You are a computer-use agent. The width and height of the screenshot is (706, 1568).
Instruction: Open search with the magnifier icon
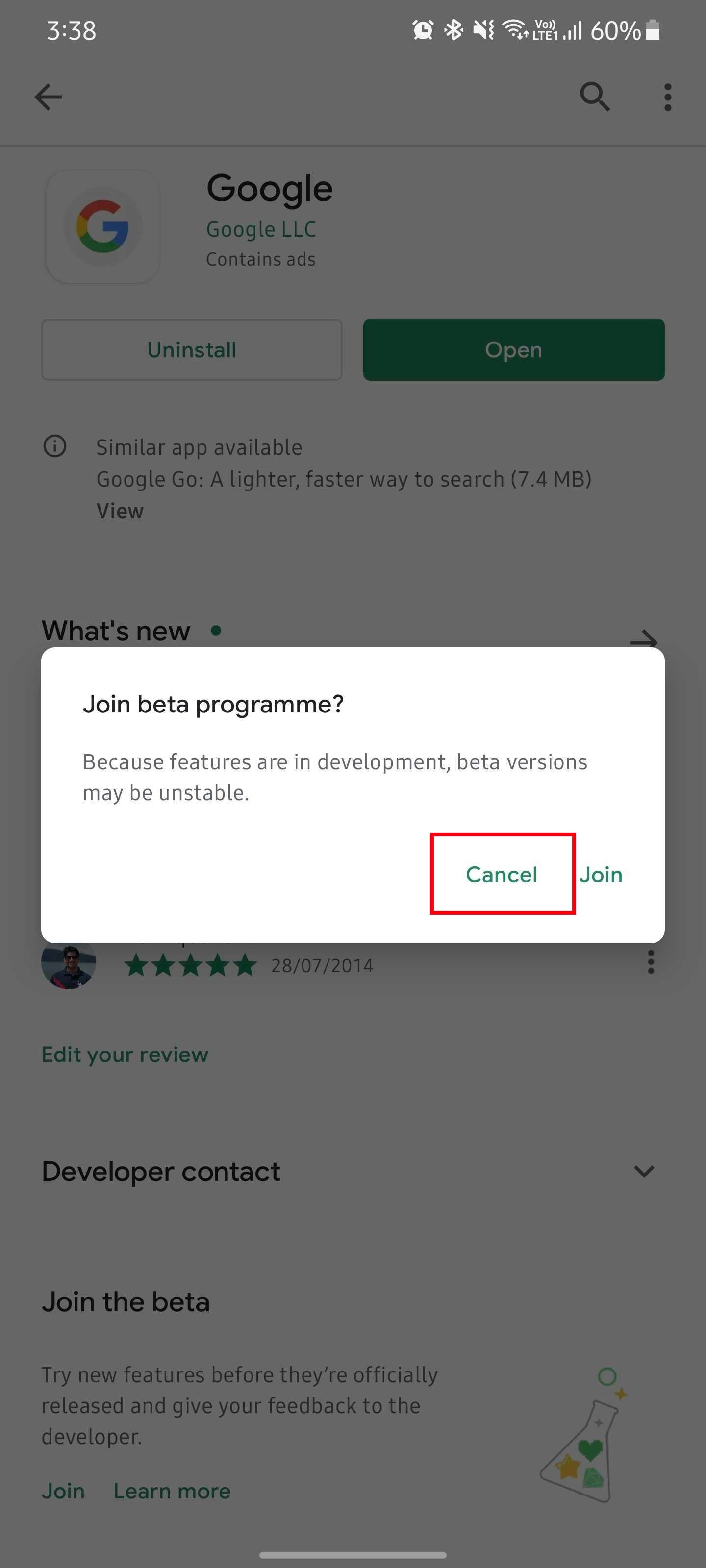click(594, 97)
